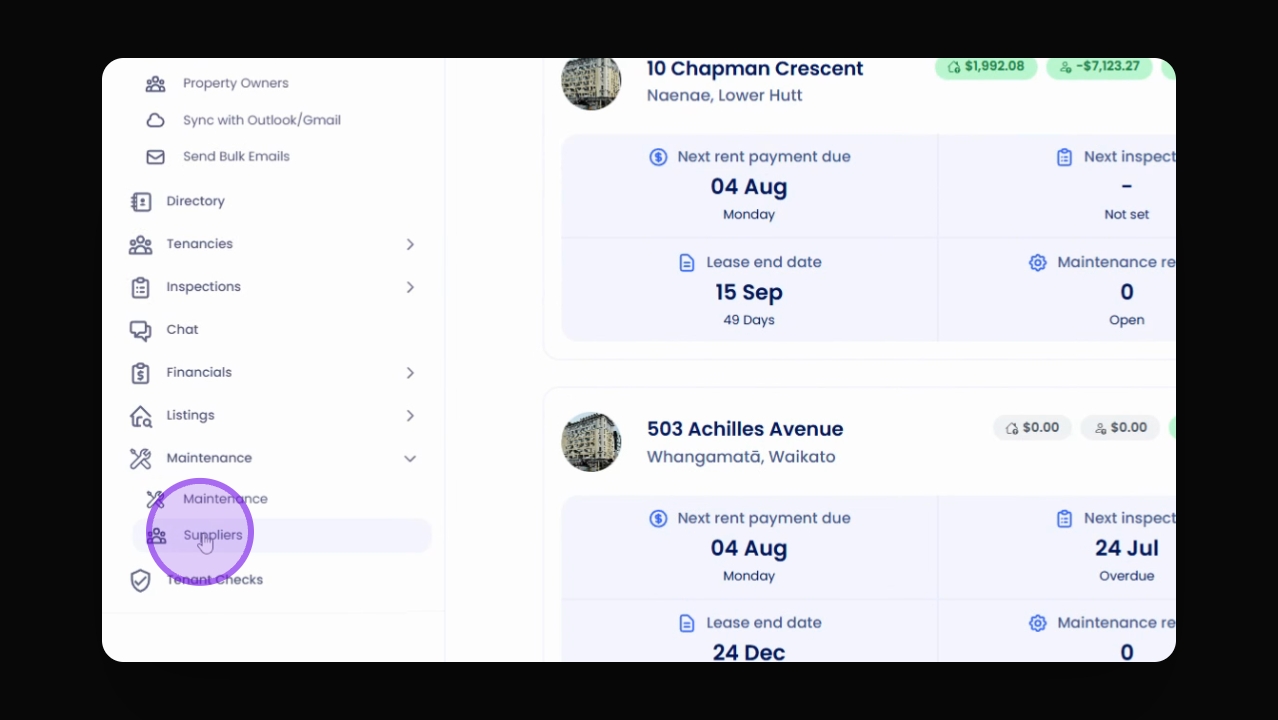Expand the Listings chevron
This screenshot has width=1278, height=720.
coord(410,415)
